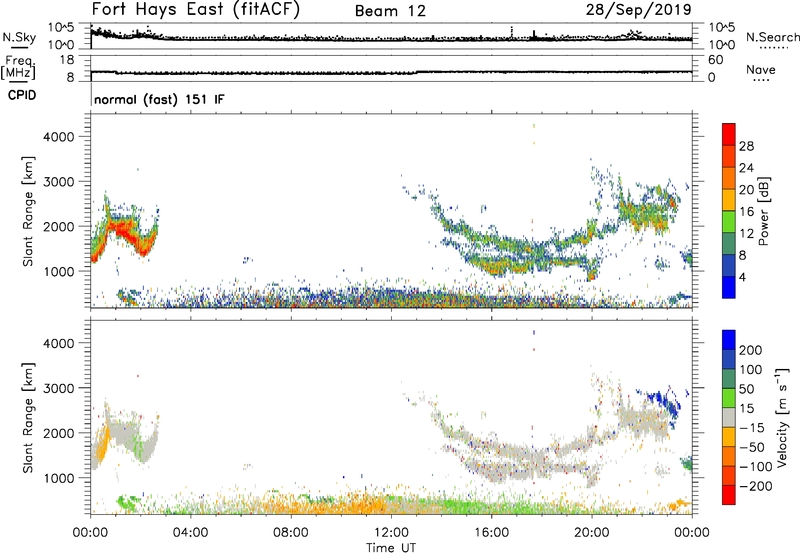Click the 'Beam 12' label

[390, 11]
